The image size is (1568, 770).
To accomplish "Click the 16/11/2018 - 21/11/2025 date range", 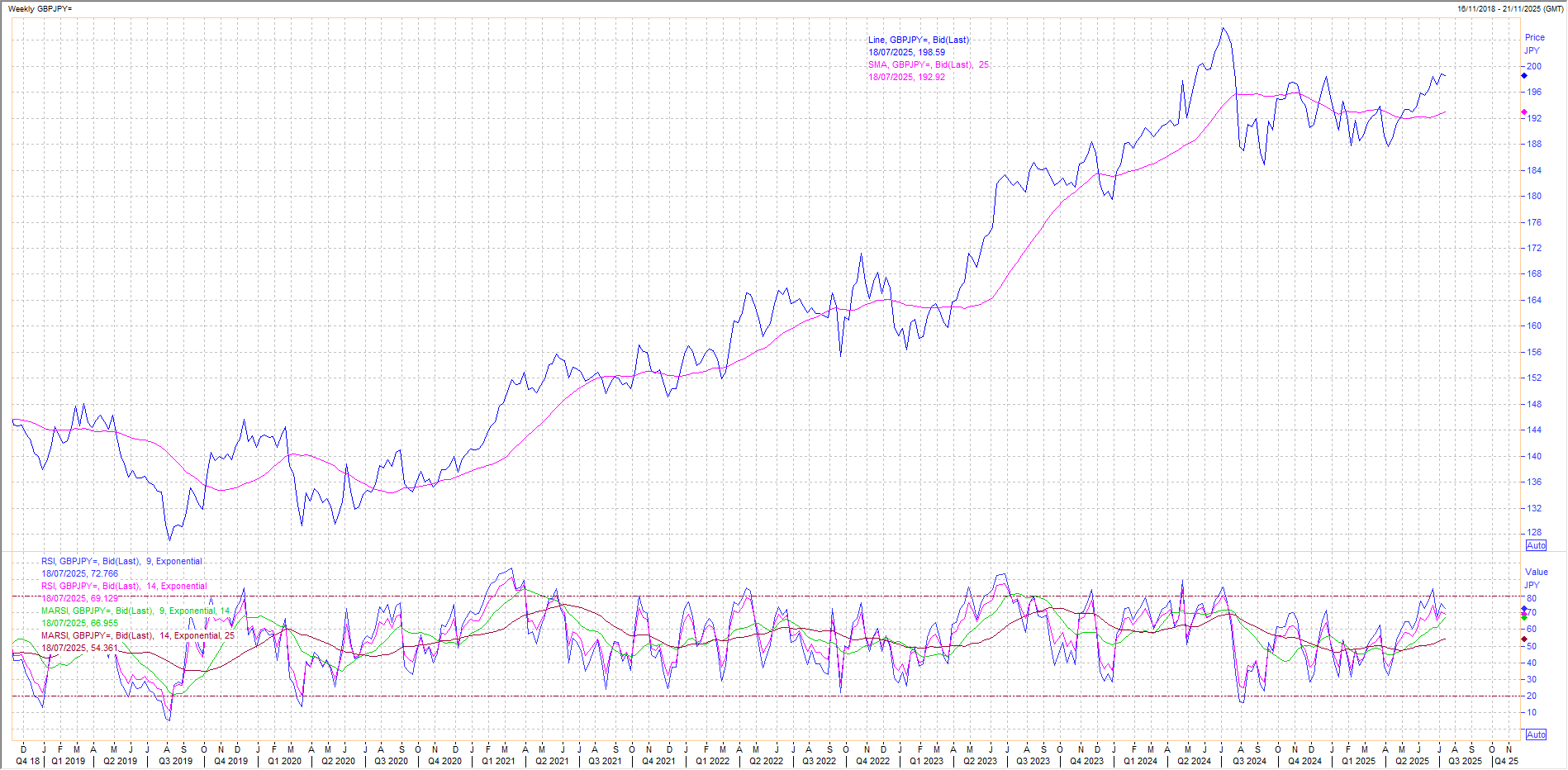I will (x=1510, y=8).
